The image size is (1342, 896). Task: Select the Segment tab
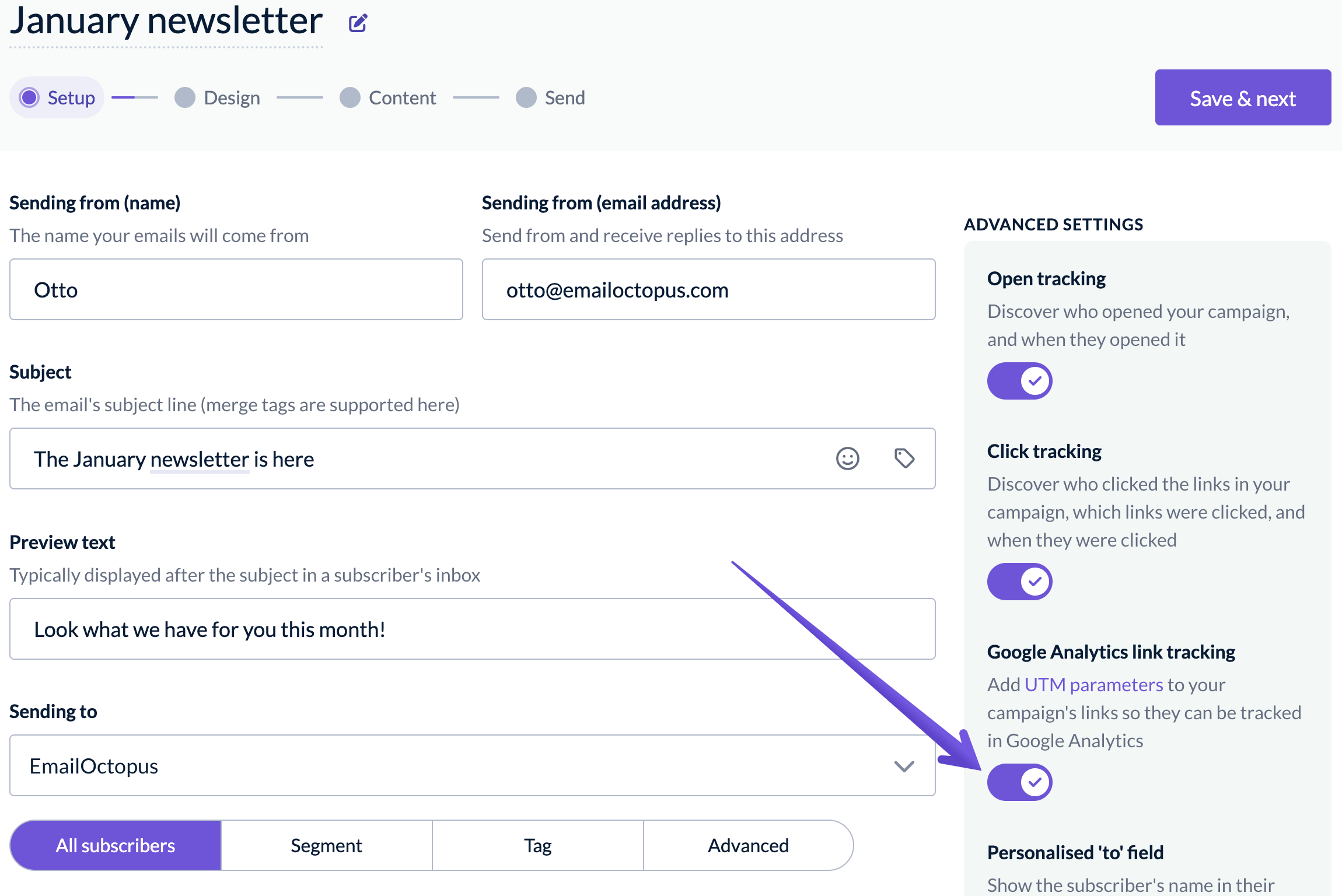(x=326, y=845)
